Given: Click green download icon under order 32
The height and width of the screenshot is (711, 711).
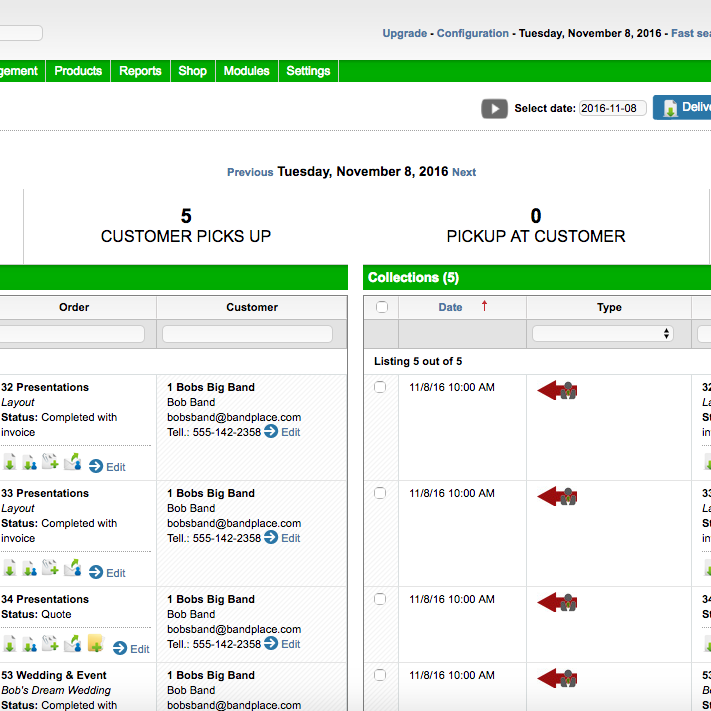Looking at the screenshot, I should [9, 463].
